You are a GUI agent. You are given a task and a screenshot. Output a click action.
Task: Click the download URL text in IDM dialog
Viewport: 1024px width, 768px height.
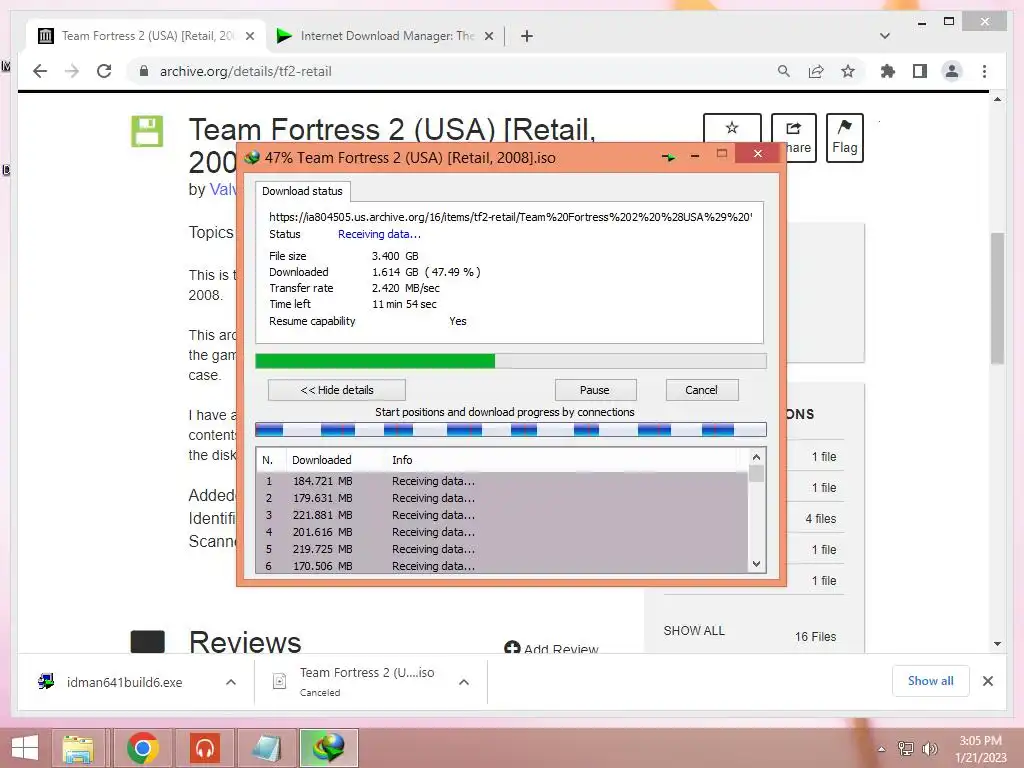tap(510, 217)
